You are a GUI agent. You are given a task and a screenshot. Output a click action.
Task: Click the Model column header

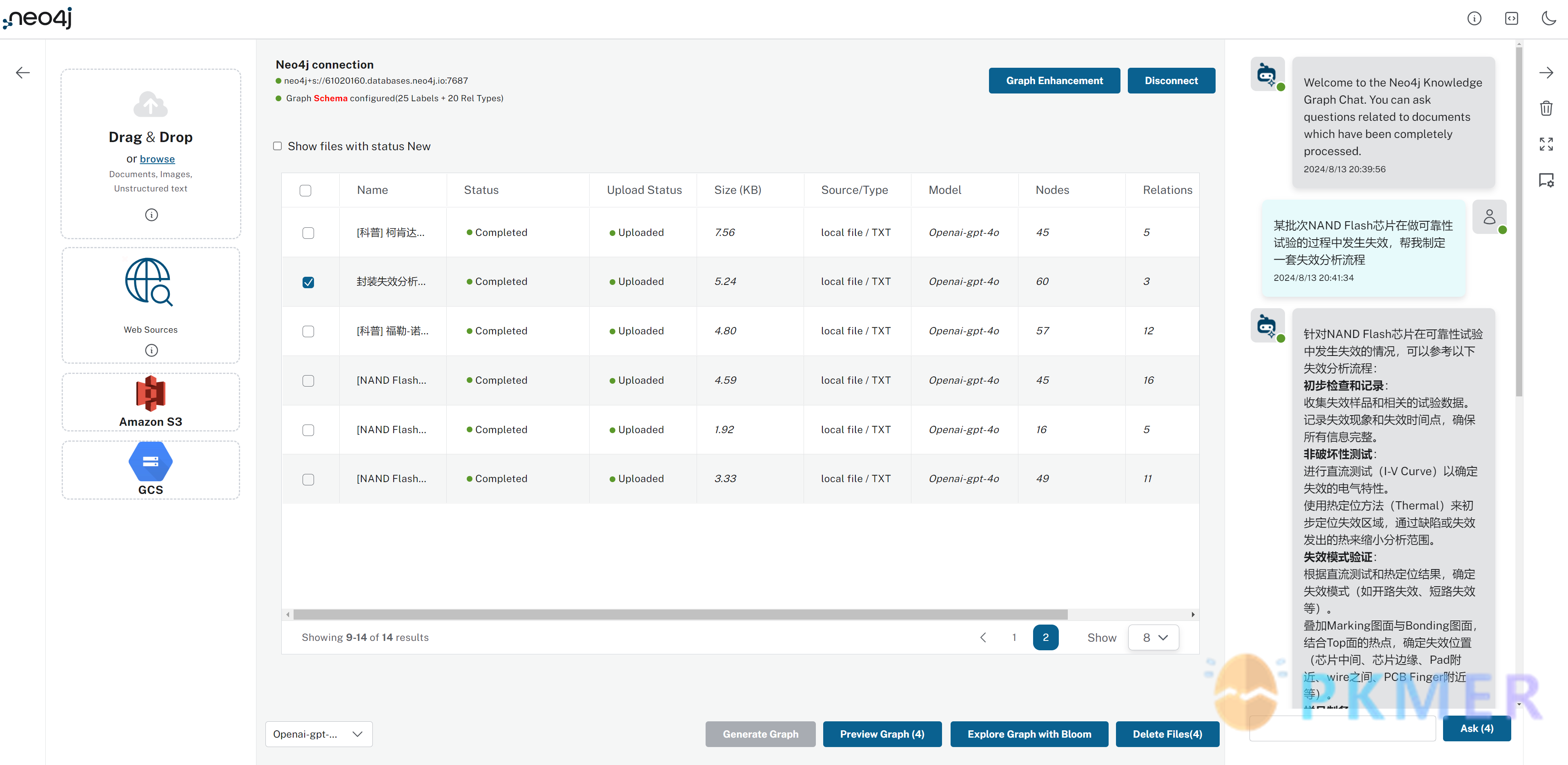tap(945, 190)
